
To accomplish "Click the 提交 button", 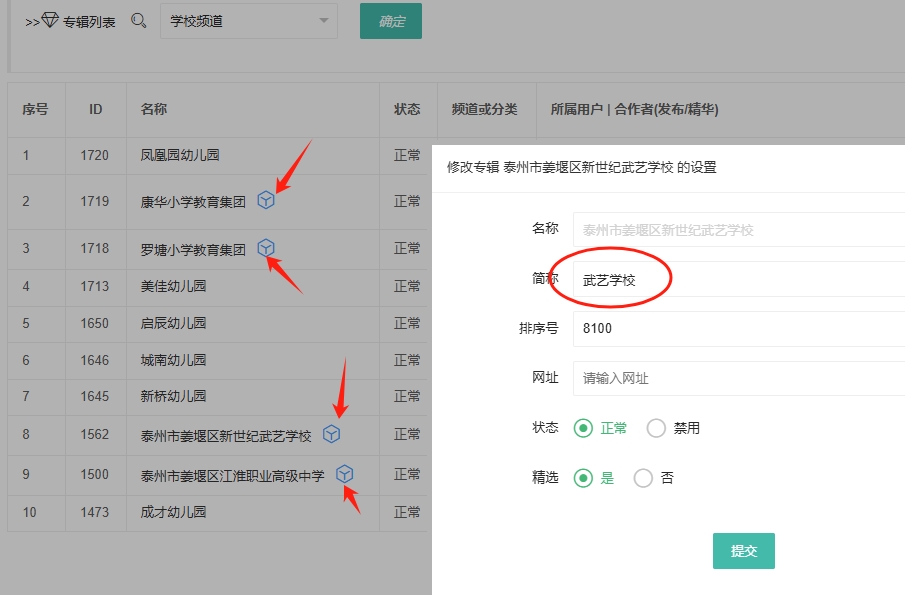I will (743, 551).
